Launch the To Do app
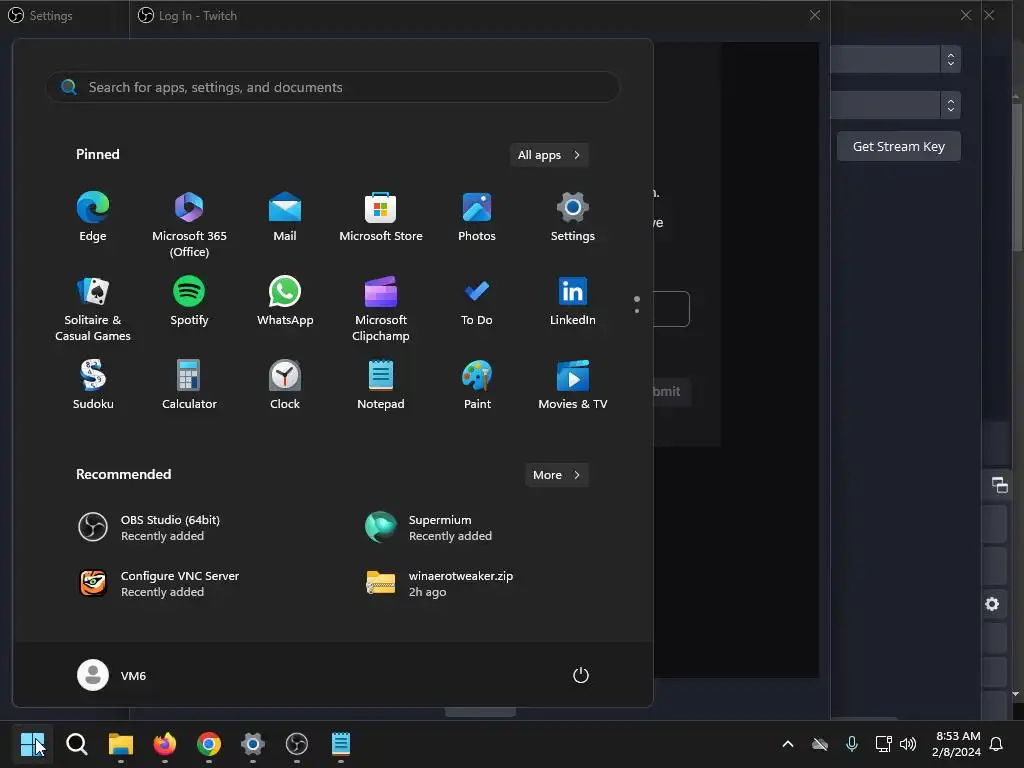1024x768 pixels. [x=477, y=301]
